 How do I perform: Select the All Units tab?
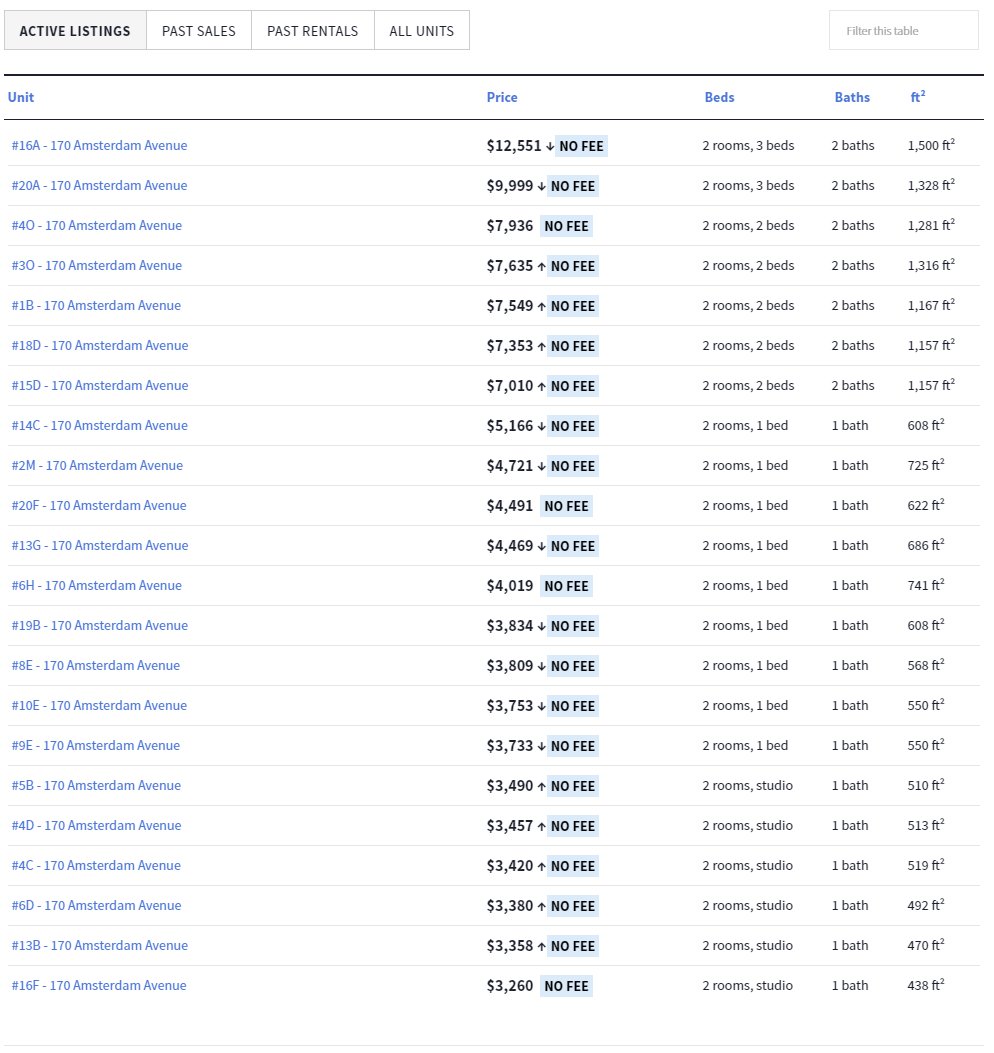coord(421,31)
